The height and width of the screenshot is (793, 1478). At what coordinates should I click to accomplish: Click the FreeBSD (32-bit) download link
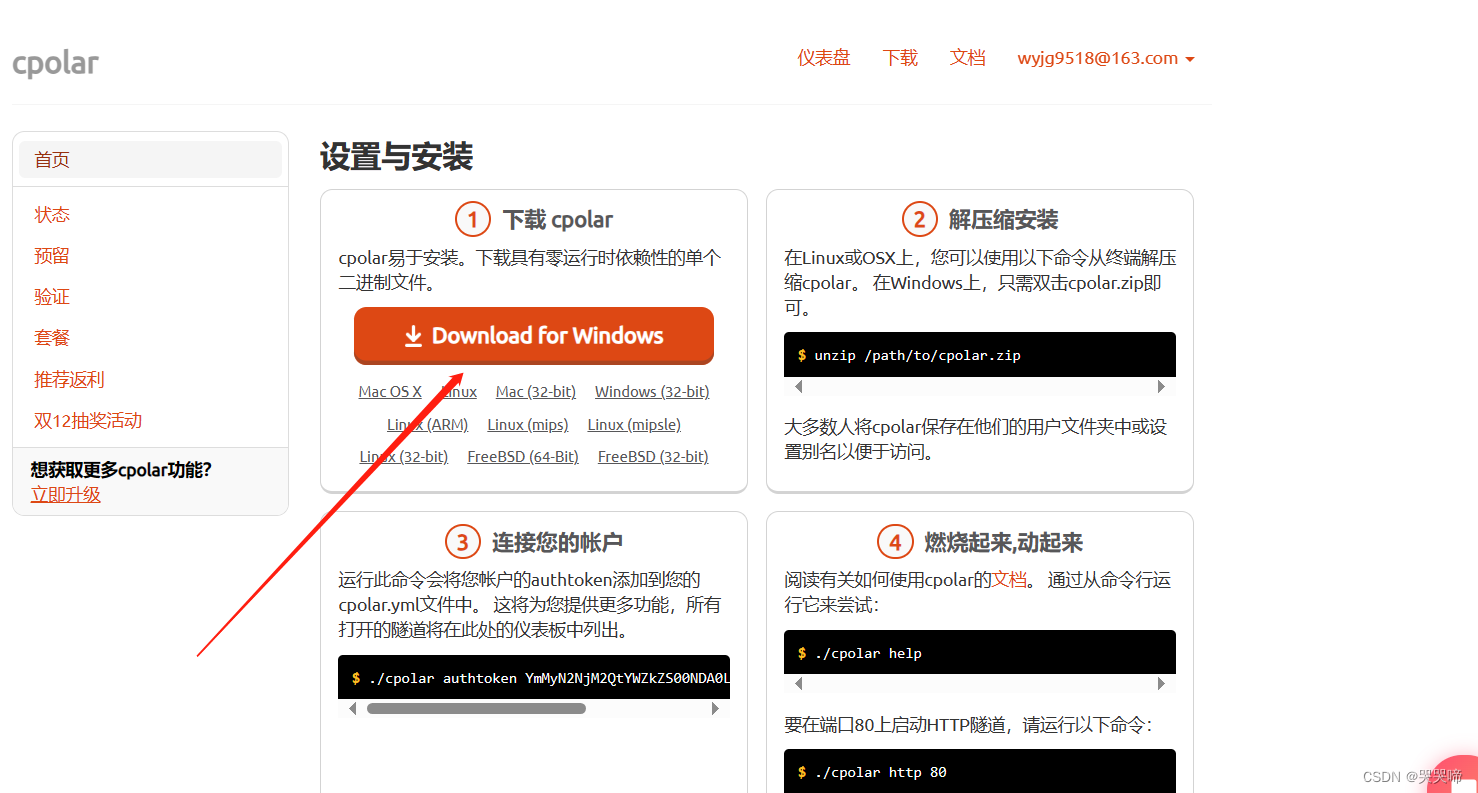coord(653,457)
